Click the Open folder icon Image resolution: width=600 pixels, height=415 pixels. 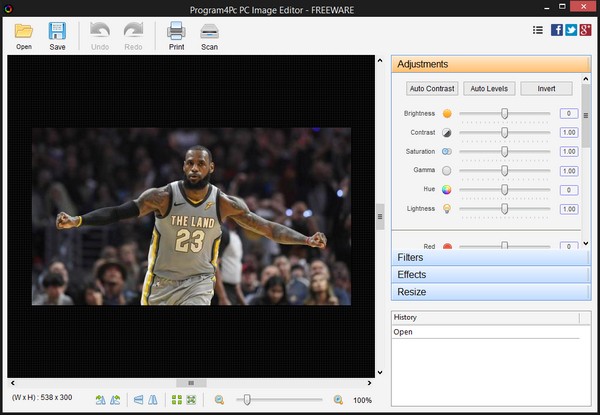point(24,32)
